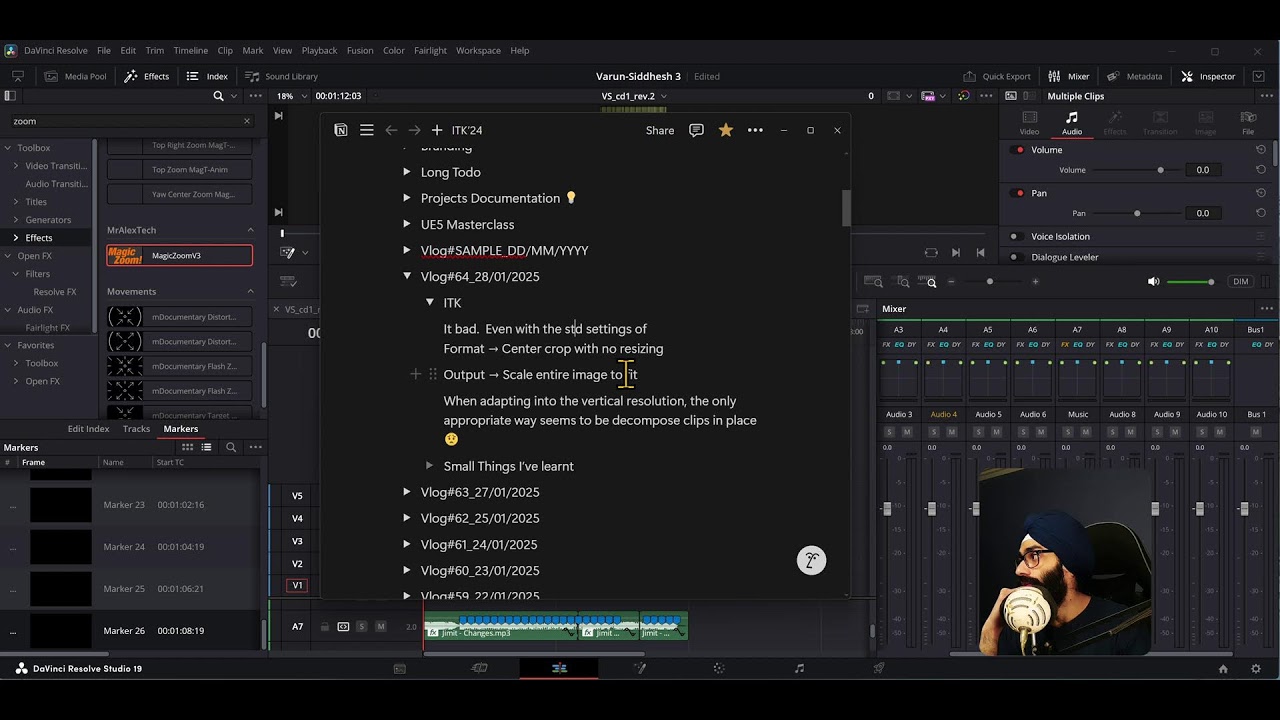1280x720 pixels.
Task: Open the Index panel
Action: [207, 76]
